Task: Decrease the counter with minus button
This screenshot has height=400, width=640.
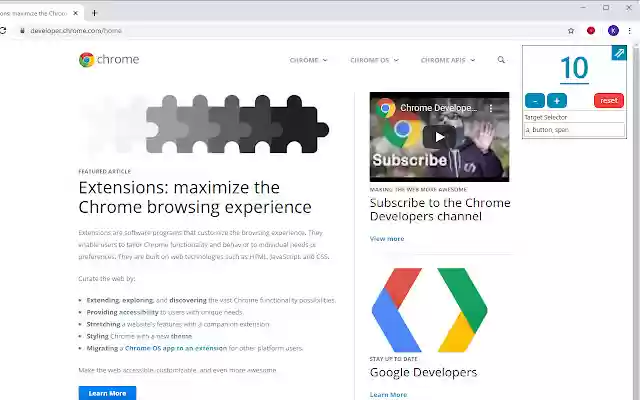Action: [535, 101]
